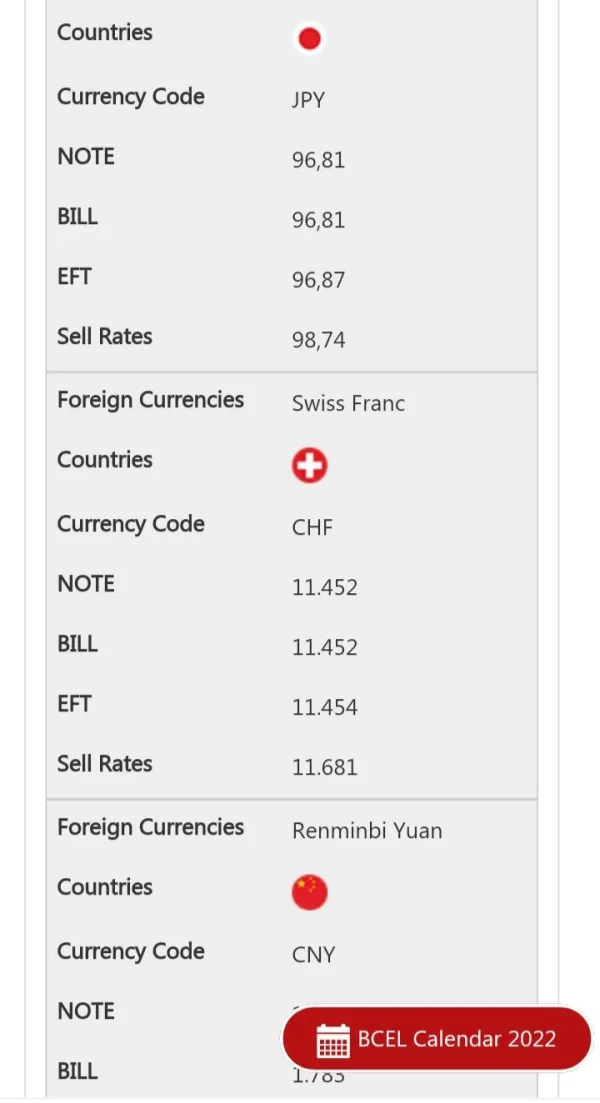Click the CHF EFT rate 11.454
The image size is (600, 1103).
point(324,707)
